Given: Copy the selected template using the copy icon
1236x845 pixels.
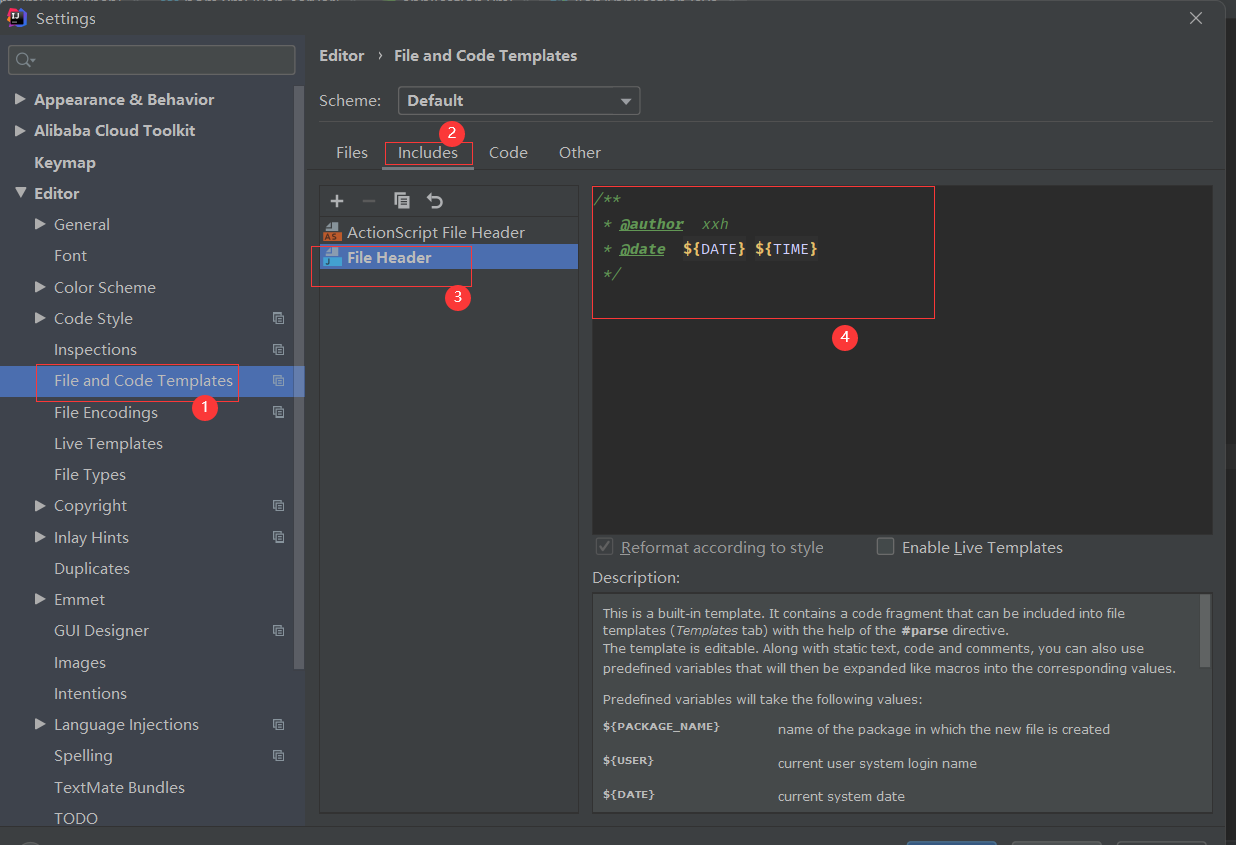Looking at the screenshot, I should point(402,201).
